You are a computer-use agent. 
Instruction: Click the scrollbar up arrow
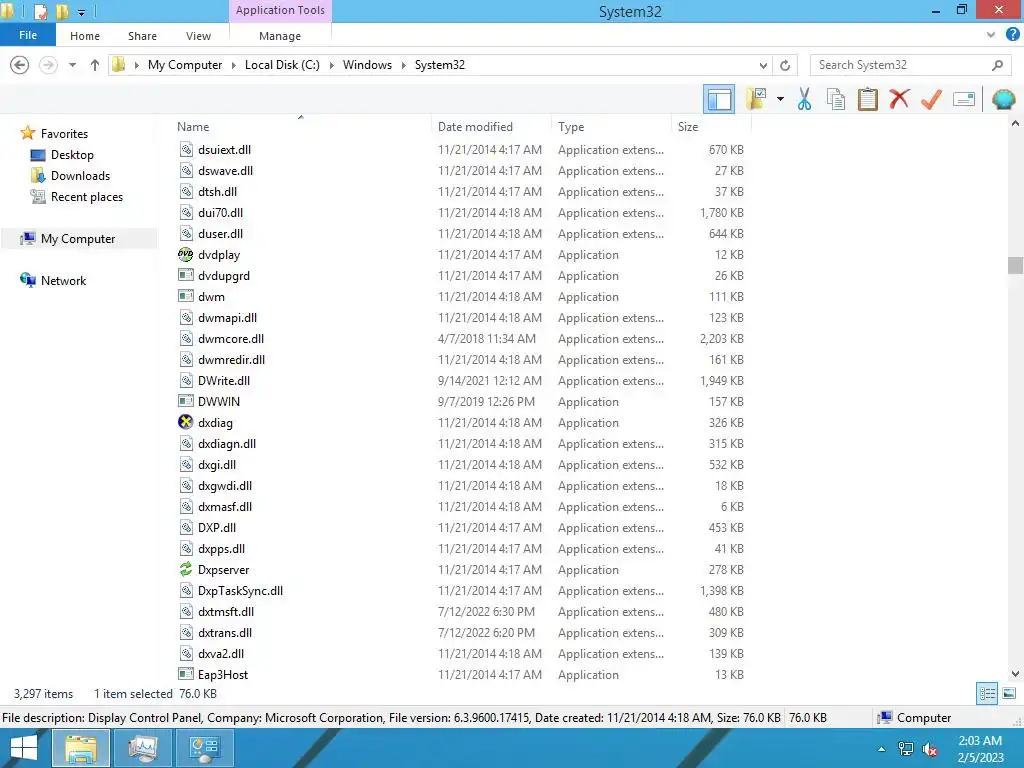[1015, 123]
